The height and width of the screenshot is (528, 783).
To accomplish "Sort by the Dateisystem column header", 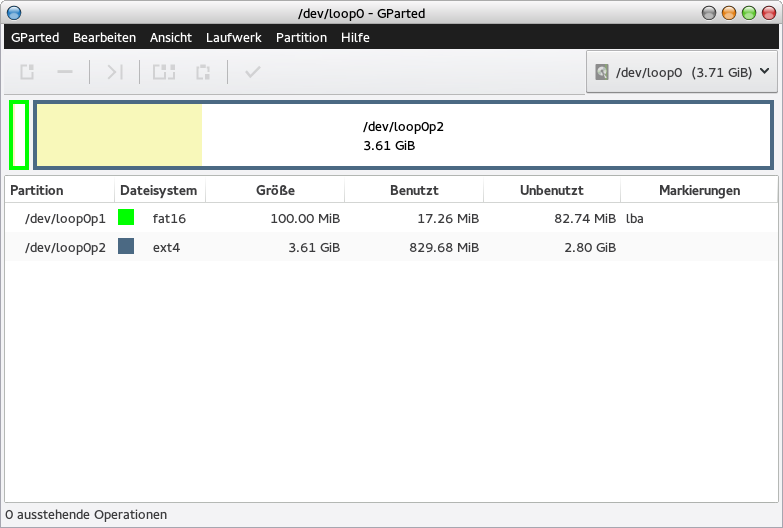I will [160, 190].
